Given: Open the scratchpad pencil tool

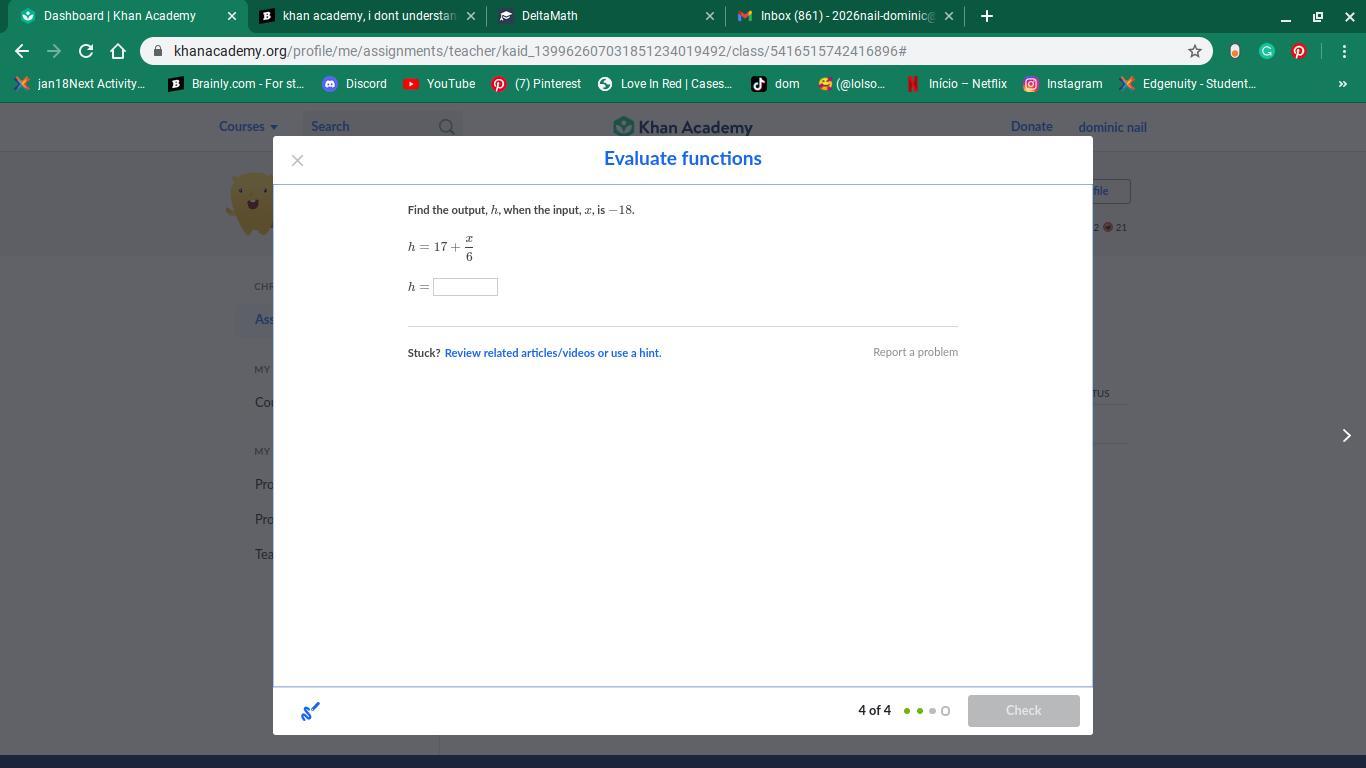Looking at the screenshot, I should tap(310, 711).
